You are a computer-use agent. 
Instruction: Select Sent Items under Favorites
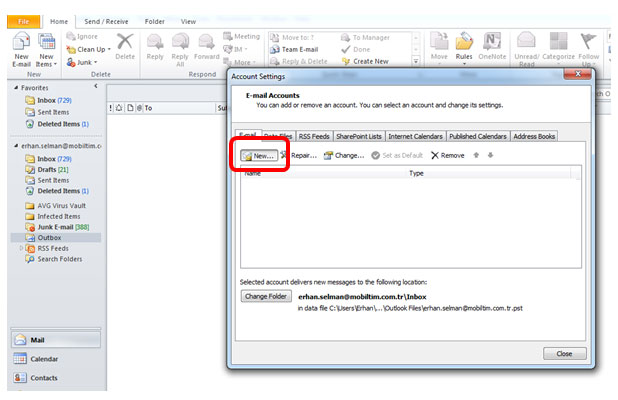[47, 112]
